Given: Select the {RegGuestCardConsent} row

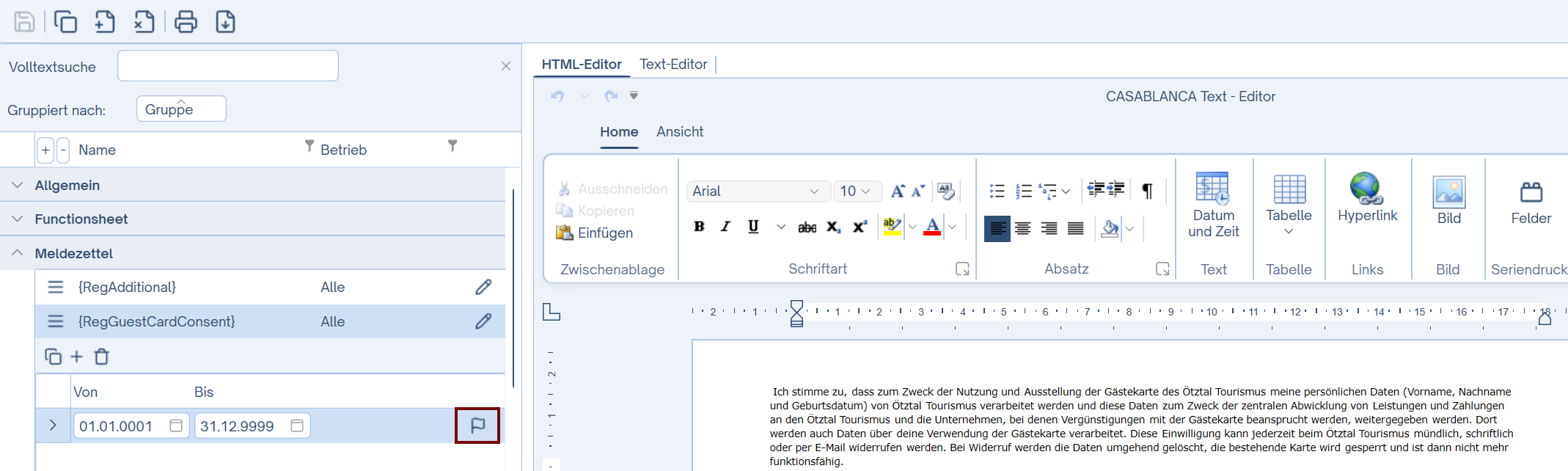Looking at the screenshot, I should [x=270, y=321].
